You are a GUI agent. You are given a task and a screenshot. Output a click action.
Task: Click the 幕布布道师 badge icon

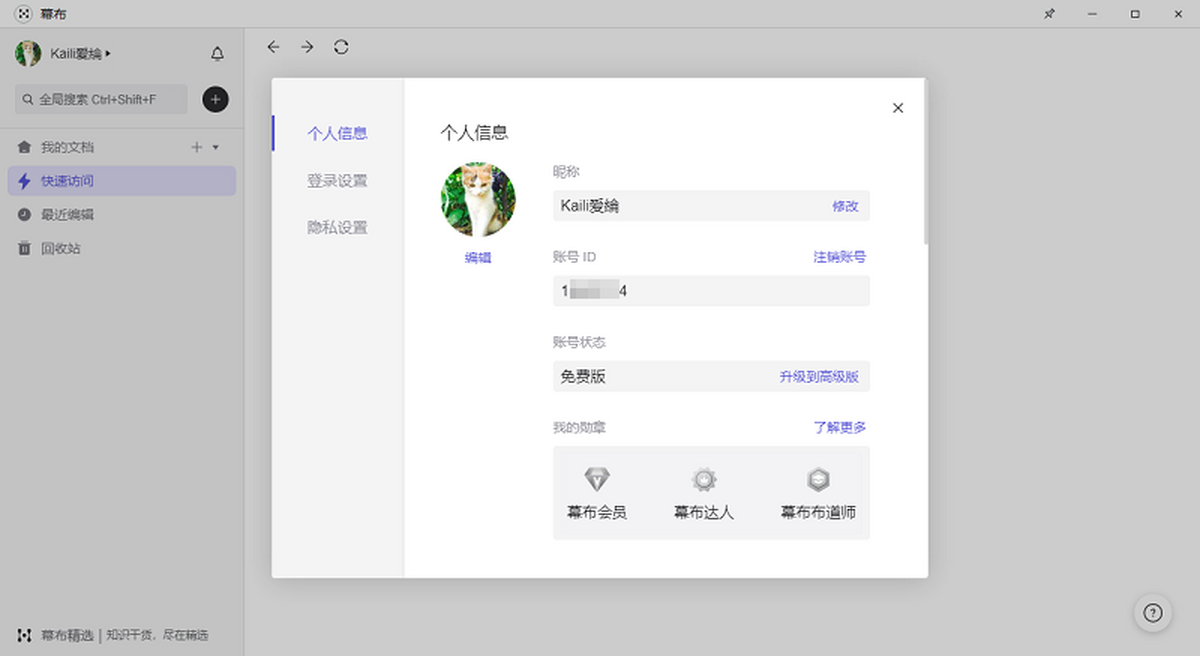818,480
